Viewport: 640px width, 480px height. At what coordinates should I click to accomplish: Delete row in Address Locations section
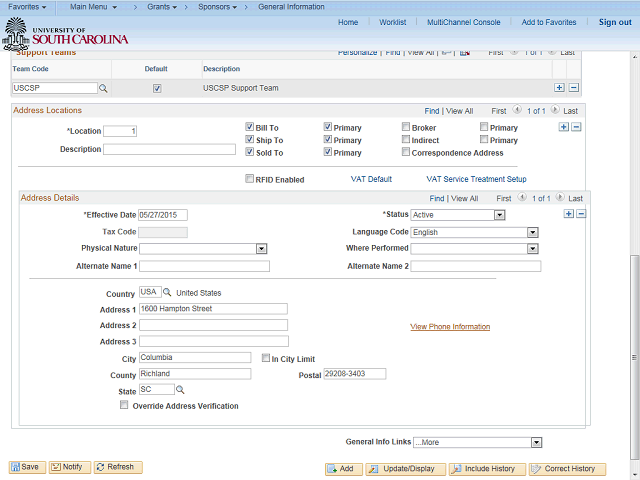point(576,127)
